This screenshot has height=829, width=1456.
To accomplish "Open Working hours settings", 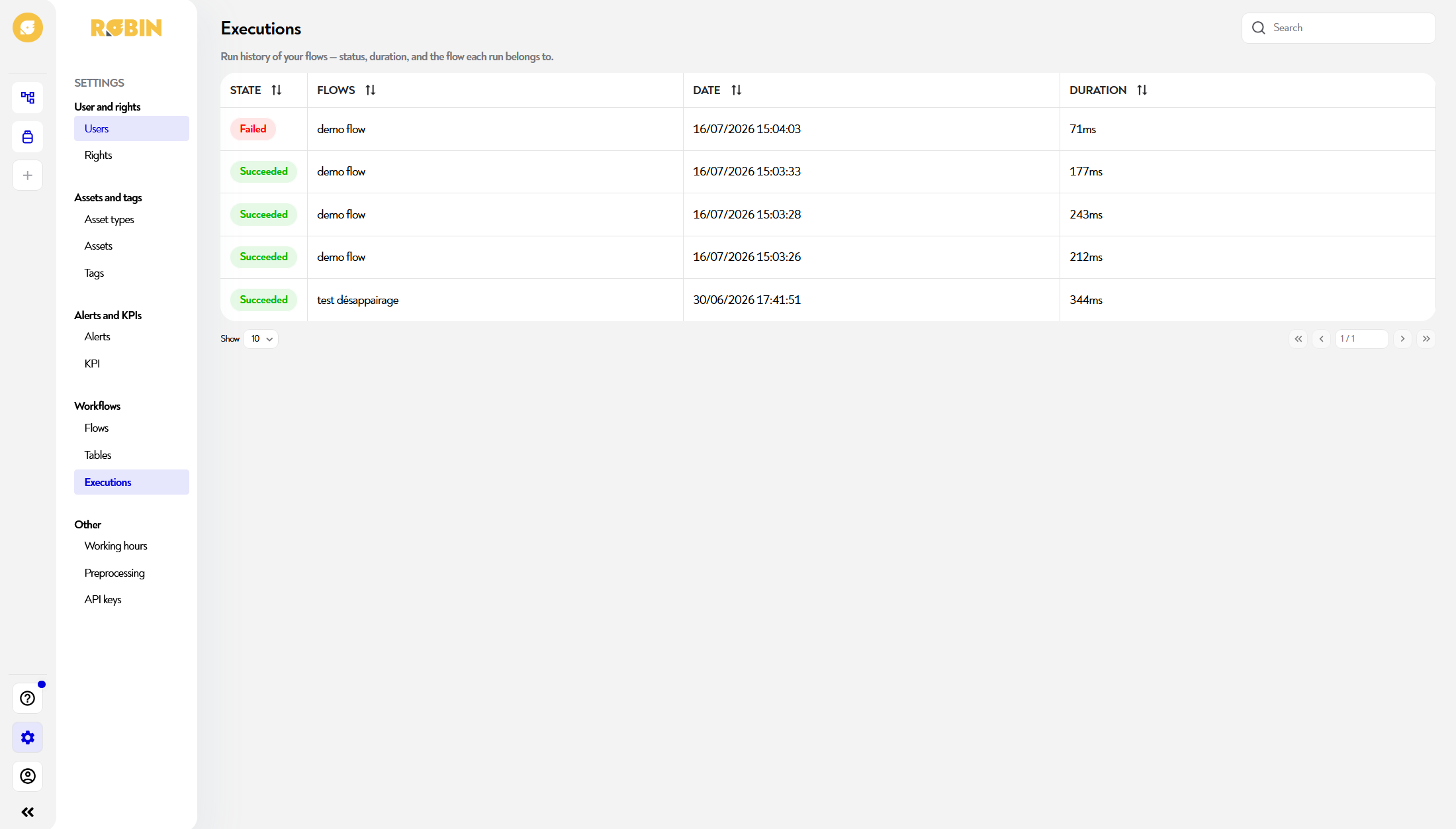I will (132, 546).
